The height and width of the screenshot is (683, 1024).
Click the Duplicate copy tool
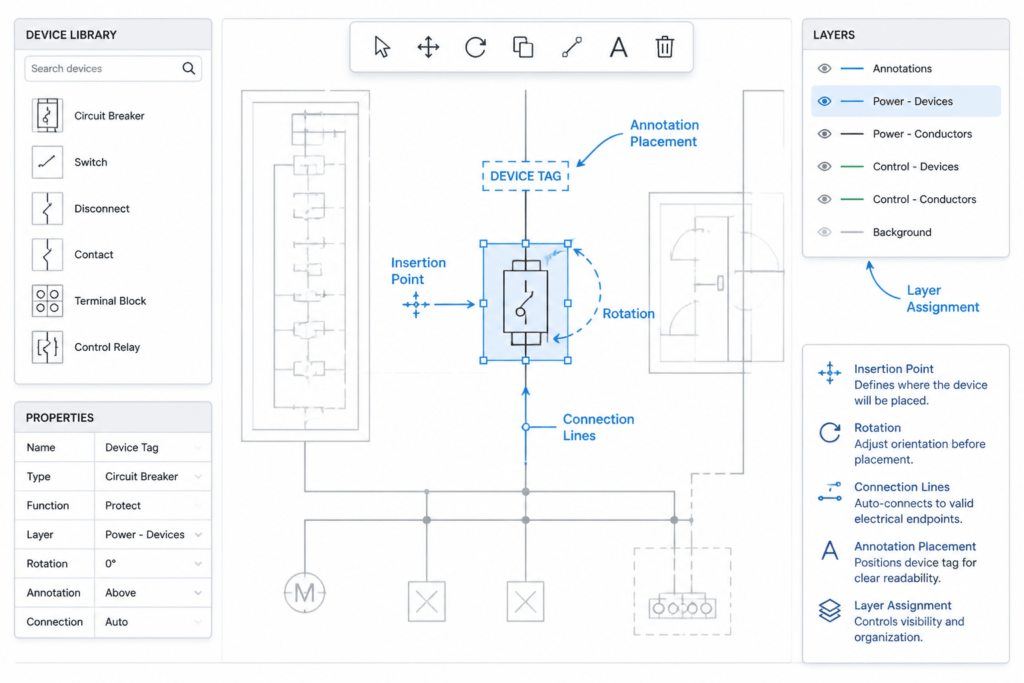click(523, 47)
